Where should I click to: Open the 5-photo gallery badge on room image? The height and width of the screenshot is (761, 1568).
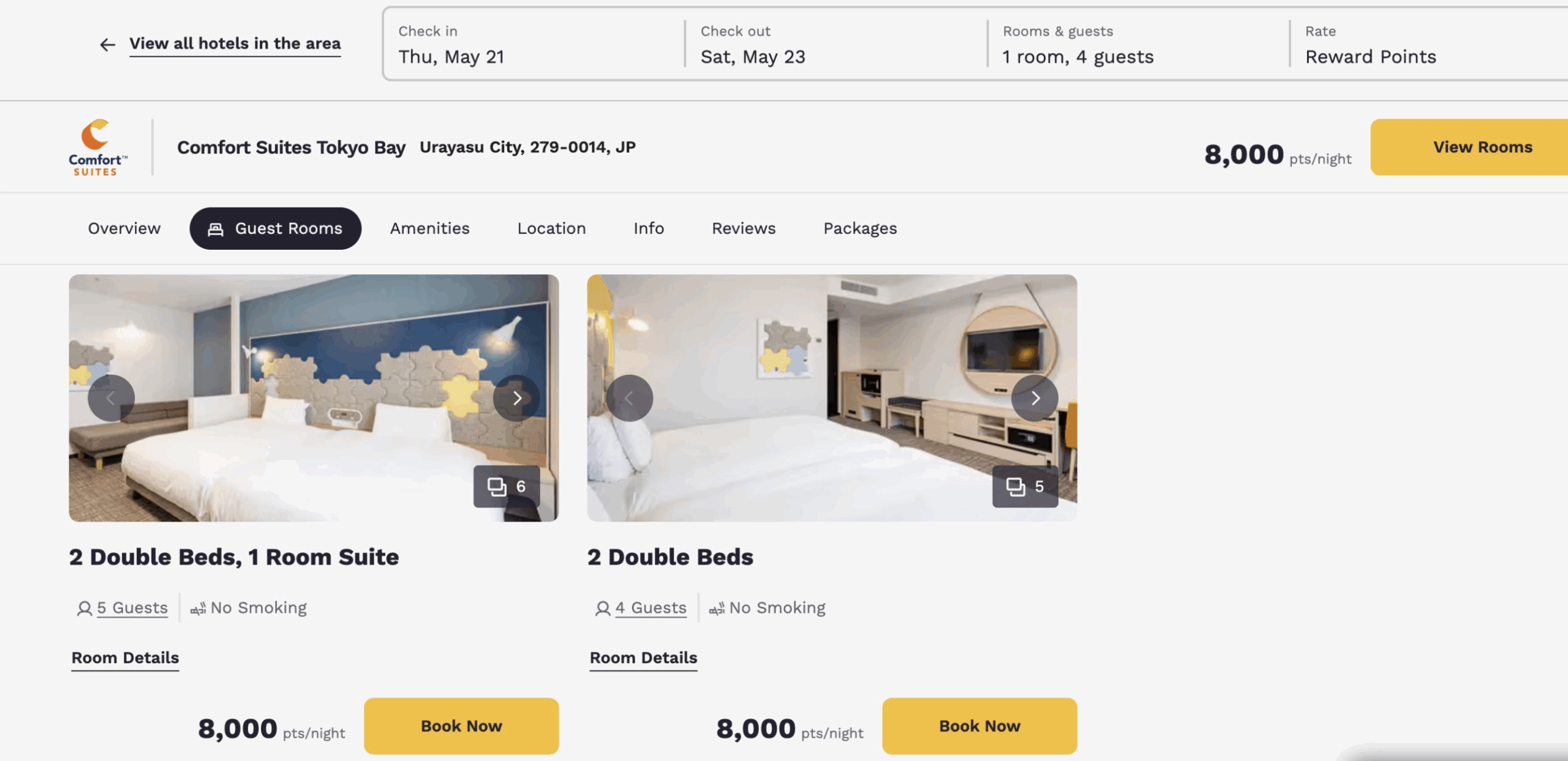point(1025,486)
